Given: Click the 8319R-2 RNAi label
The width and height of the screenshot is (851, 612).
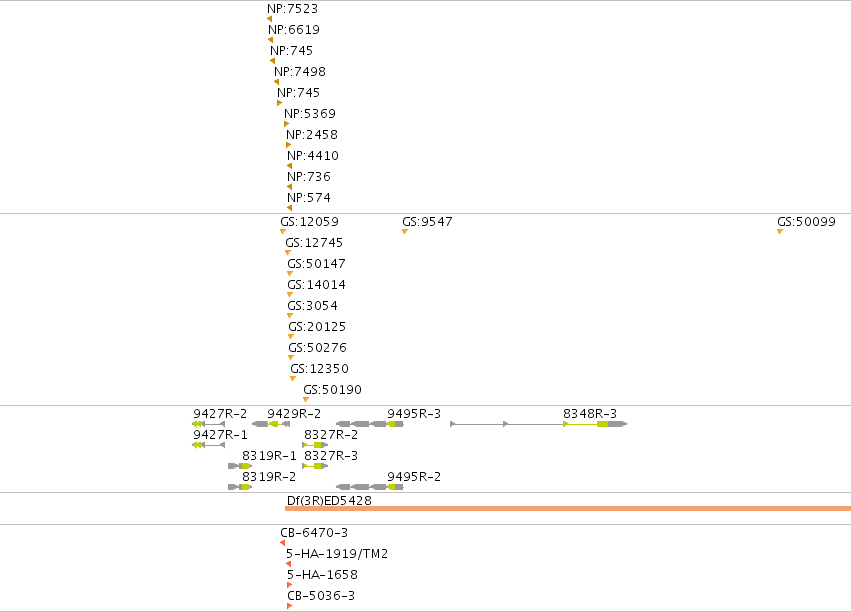Looking at the screenshot, I should (x=269, y=477).
